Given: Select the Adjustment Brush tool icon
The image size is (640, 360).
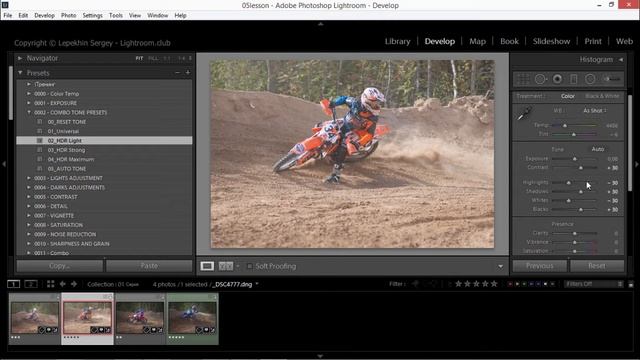Looking at the screenshot, I should (x=612, y=79).
